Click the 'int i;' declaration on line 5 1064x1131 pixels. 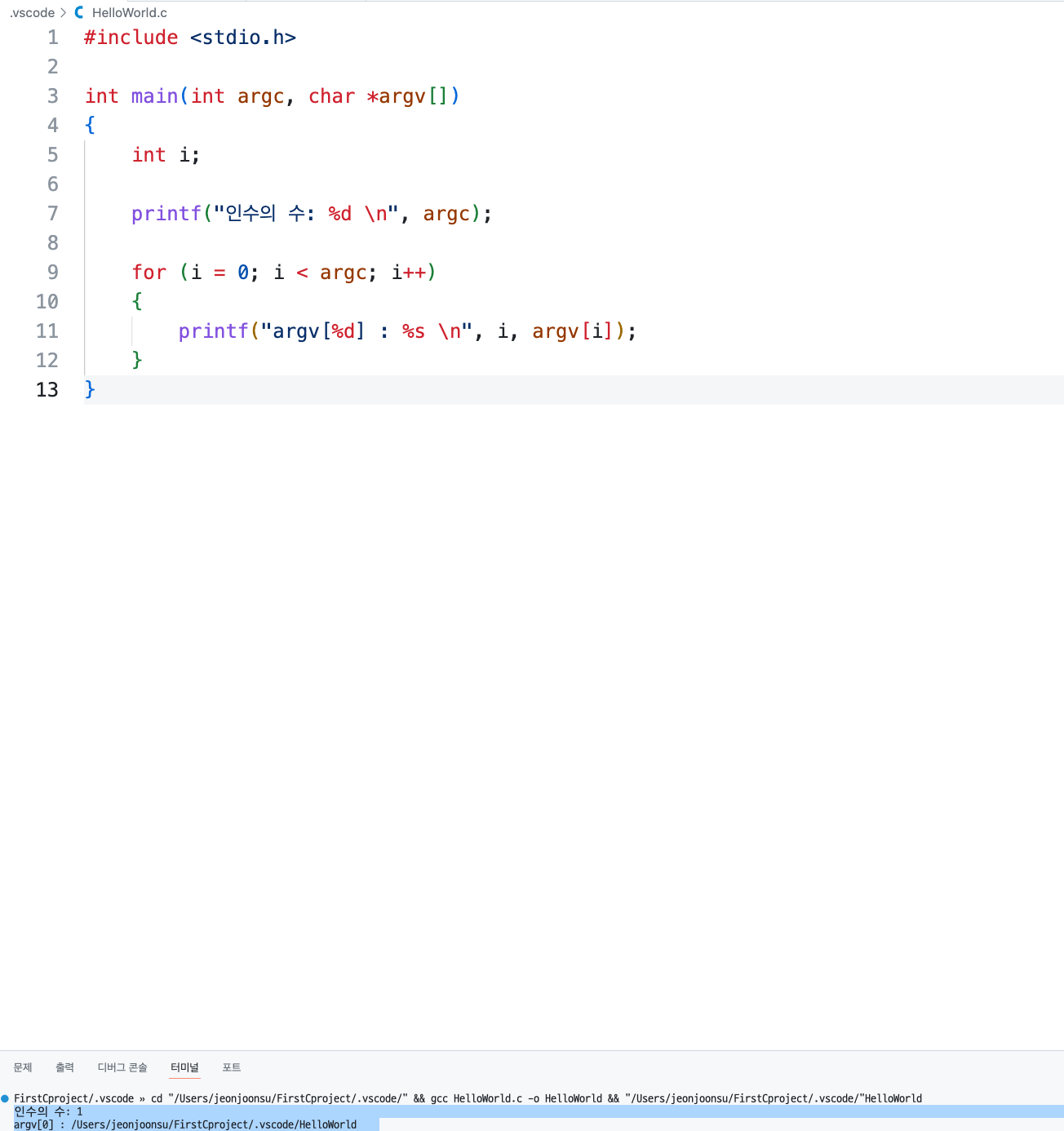click(166, 155)
